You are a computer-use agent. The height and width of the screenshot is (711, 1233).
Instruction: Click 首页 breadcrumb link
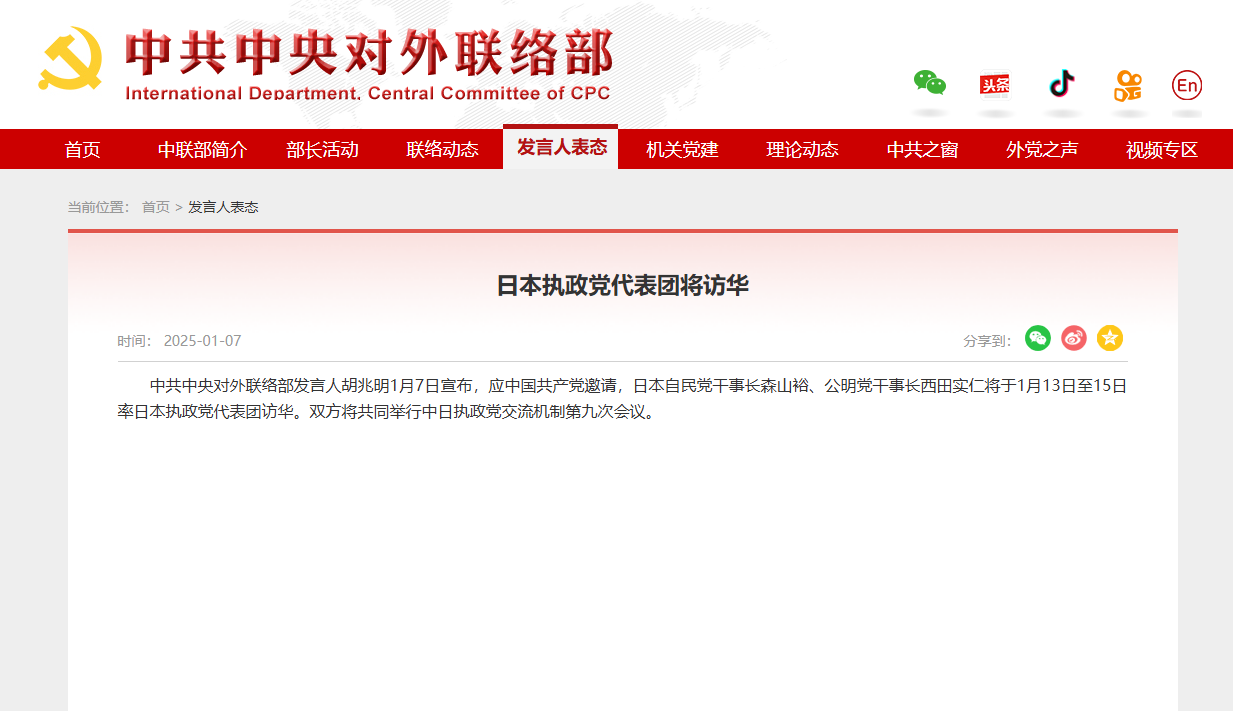(x=155, y=207)
